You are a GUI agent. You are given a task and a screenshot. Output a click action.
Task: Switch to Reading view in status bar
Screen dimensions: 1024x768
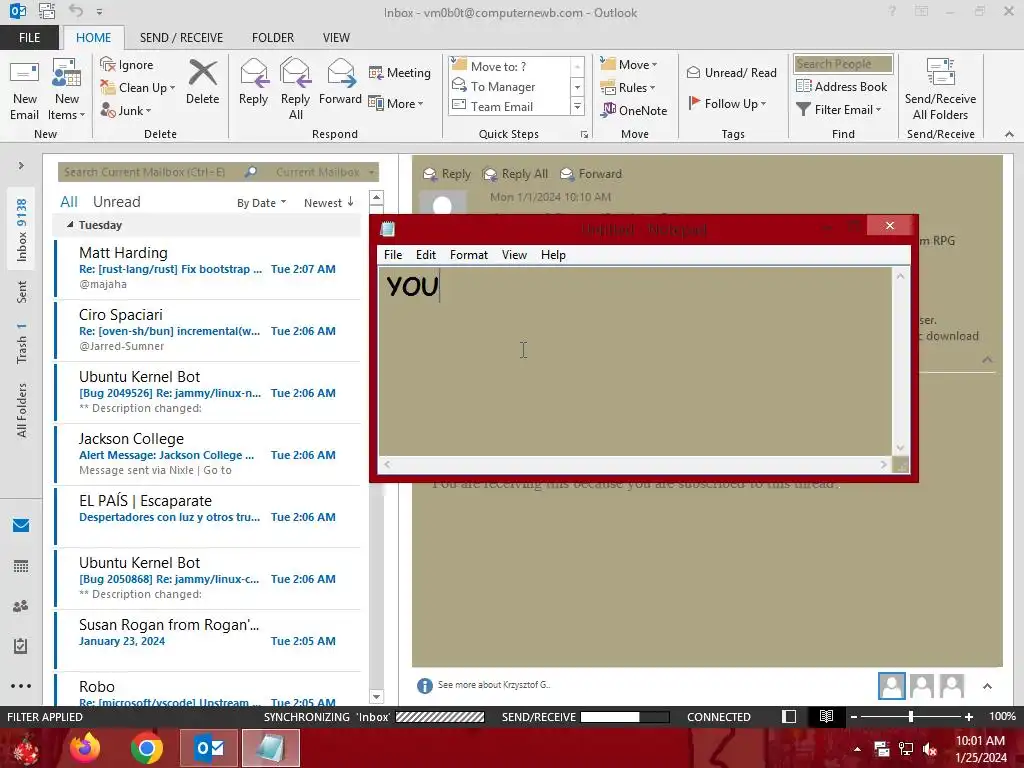tap(826, 716)
